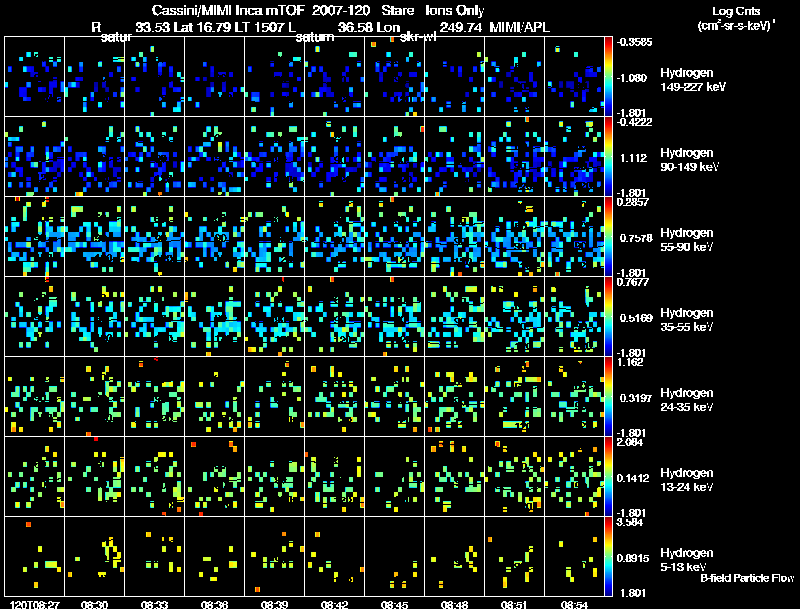Screen dimensions: 800x609
Task: Click the Hydrogen 13-24 keV color bar
Action: coord(608,477)
